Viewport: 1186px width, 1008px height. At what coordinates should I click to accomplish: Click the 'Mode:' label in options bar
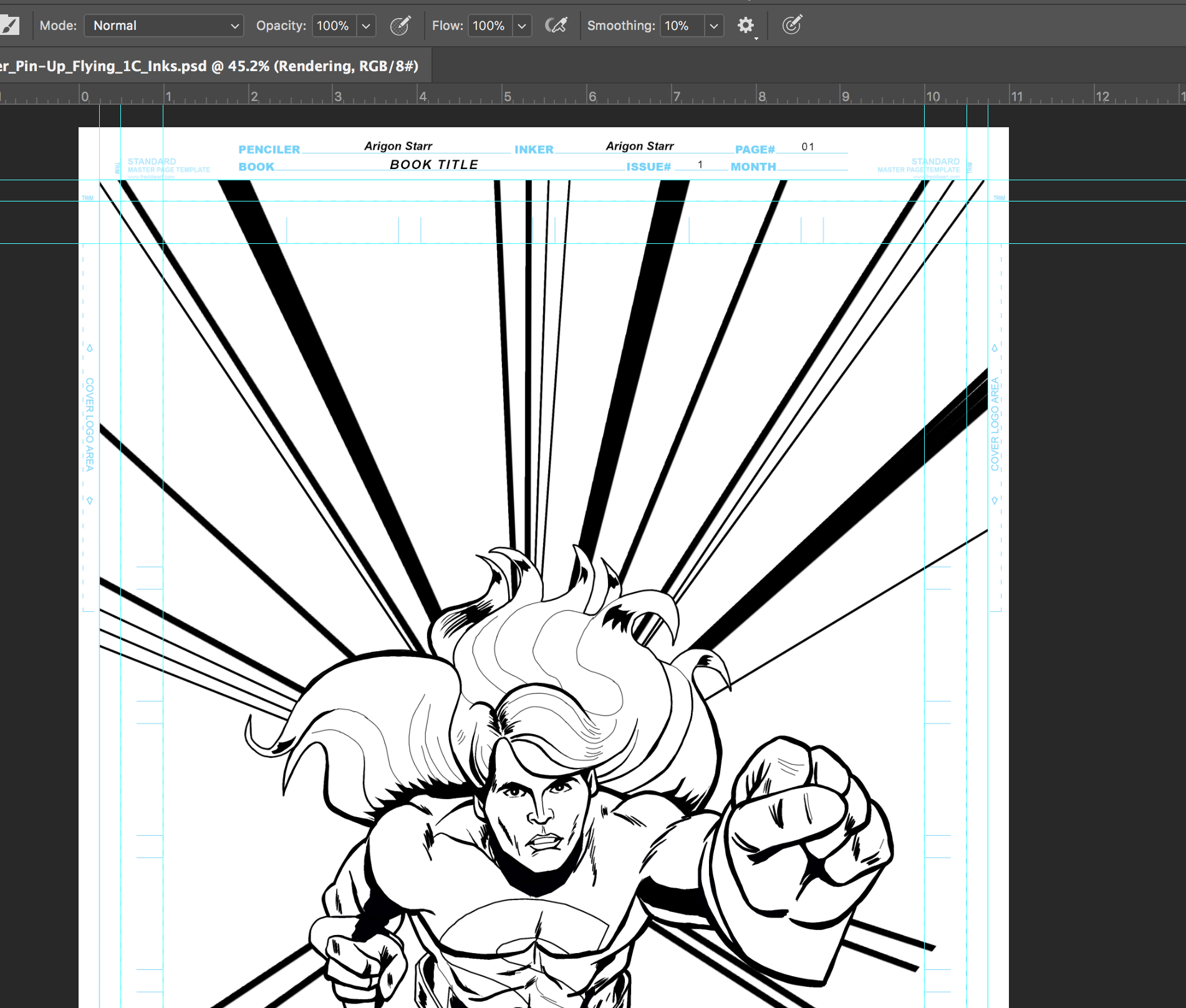58,26
